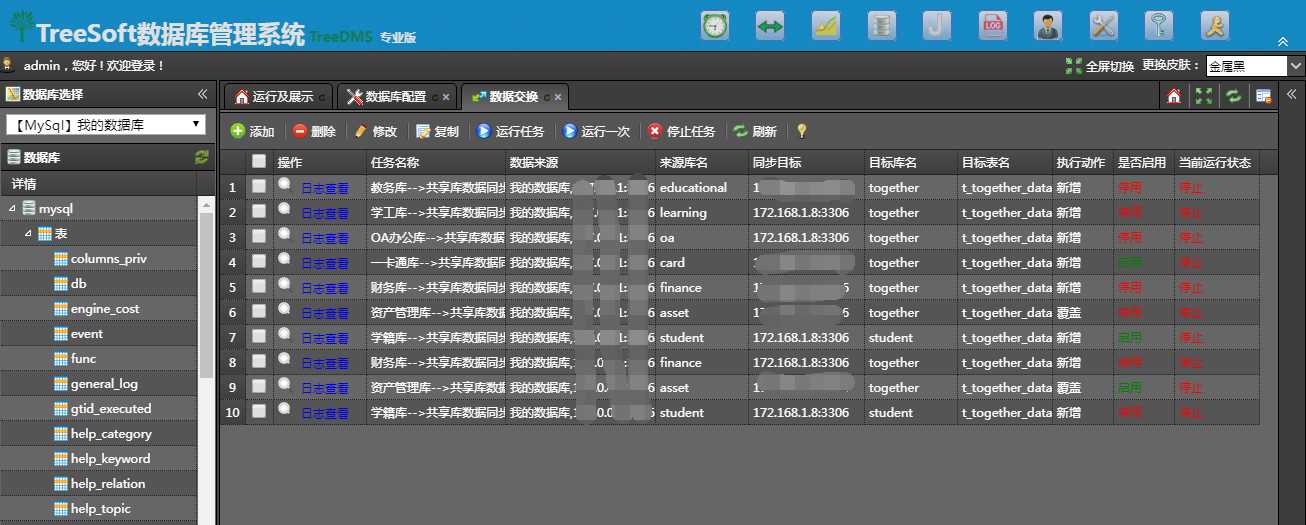The width and height of the screenshot is (1306, 525).
Task: Collapse the mysql tree node
Action: point(13,209)
